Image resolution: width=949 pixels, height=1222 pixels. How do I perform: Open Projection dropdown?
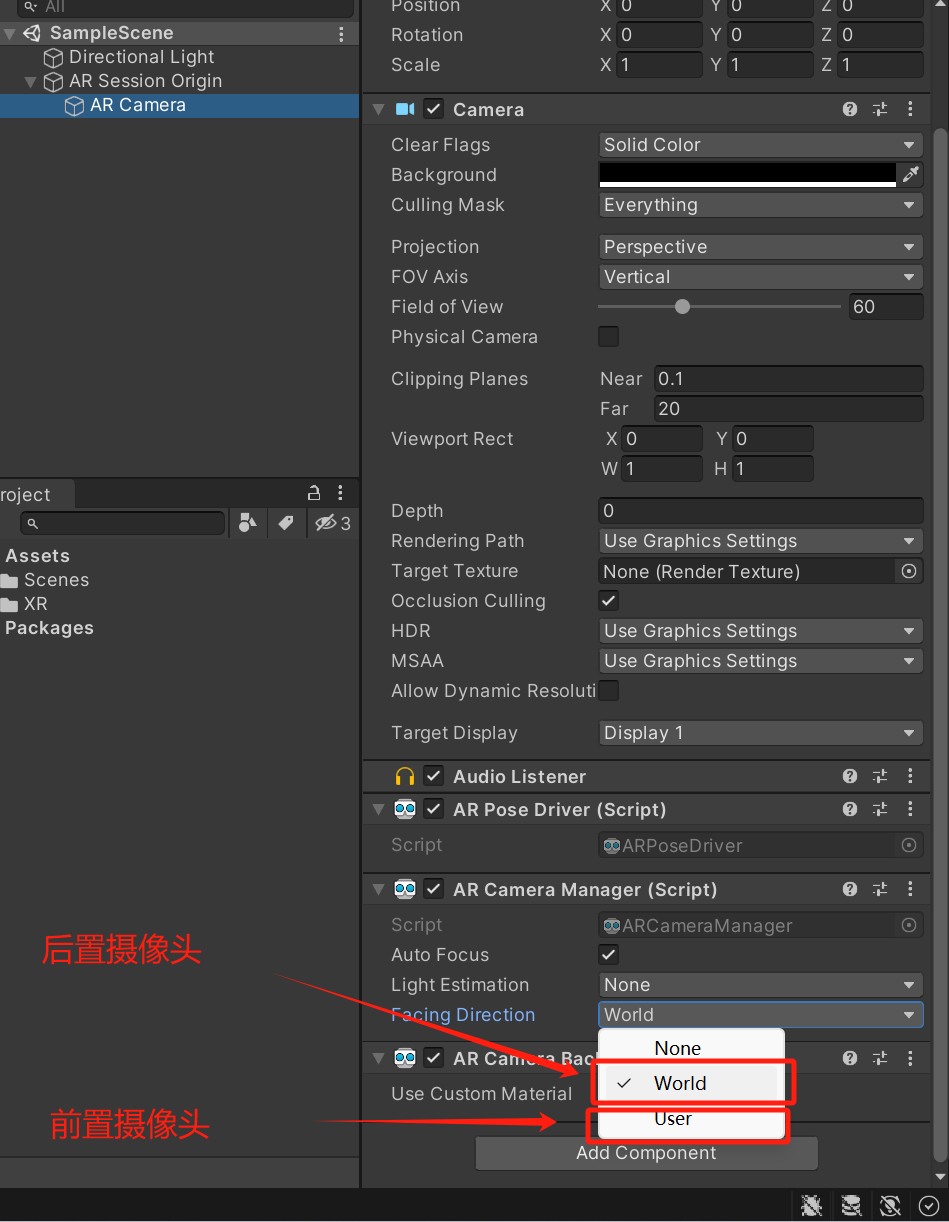pos(760,247)
